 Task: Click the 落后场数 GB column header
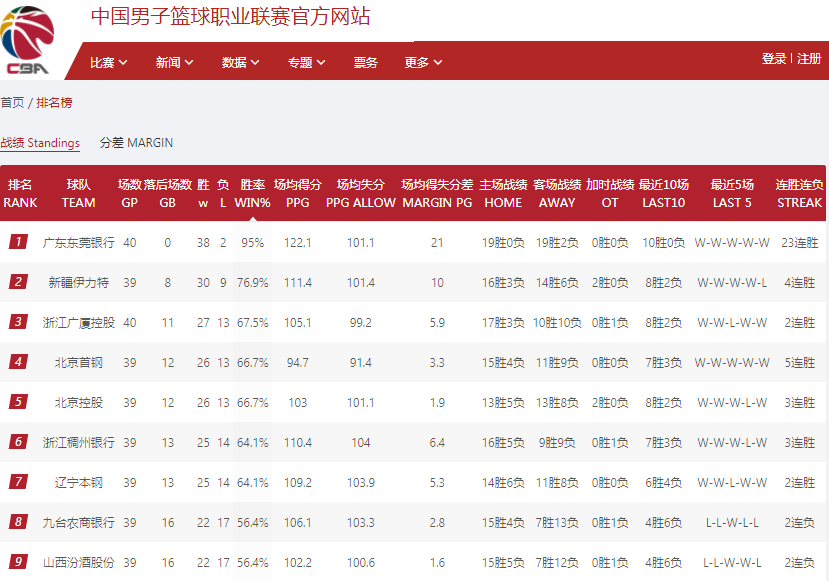click(168, 193)
